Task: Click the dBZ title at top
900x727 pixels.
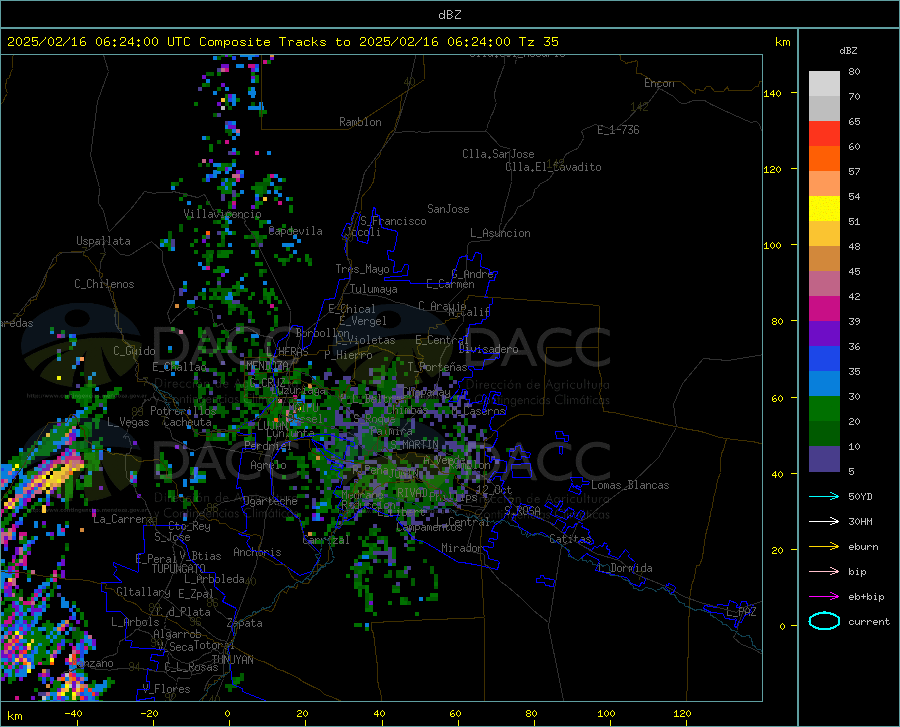Action: tap(449, 15)
